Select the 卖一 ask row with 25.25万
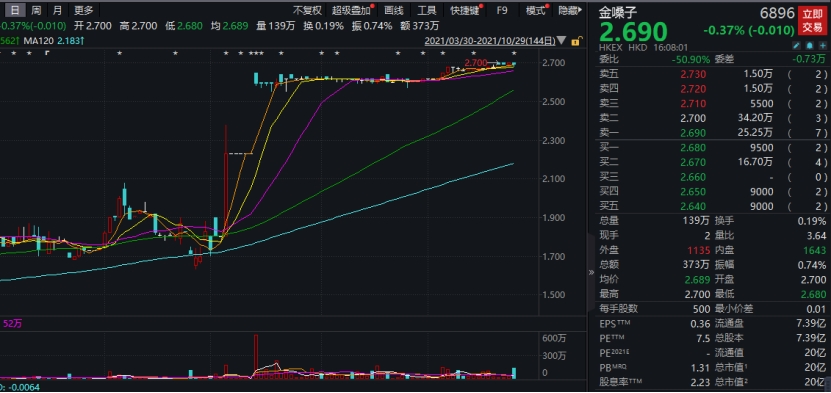The image size is (831, 393). (712, 132)
